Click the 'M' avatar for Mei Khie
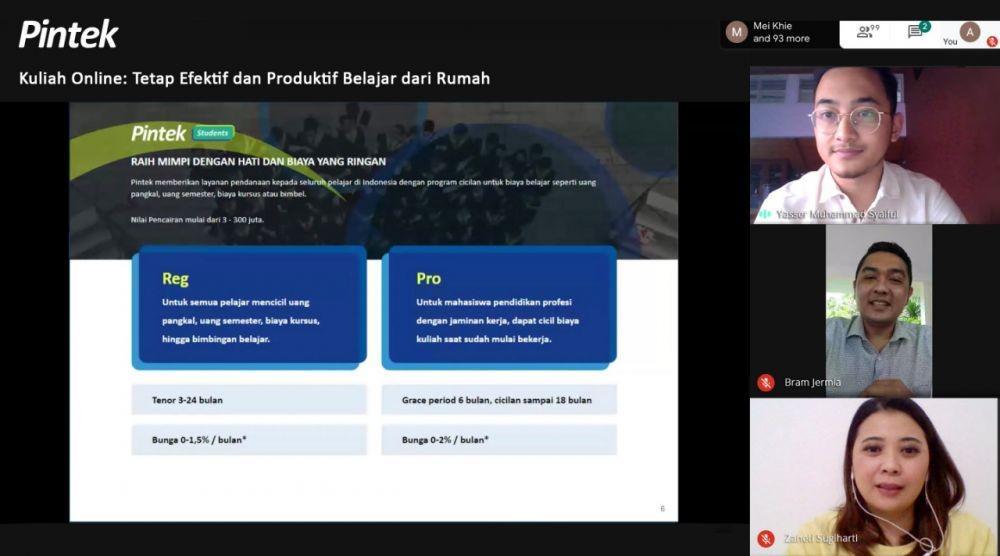 [x=736, y=32]
